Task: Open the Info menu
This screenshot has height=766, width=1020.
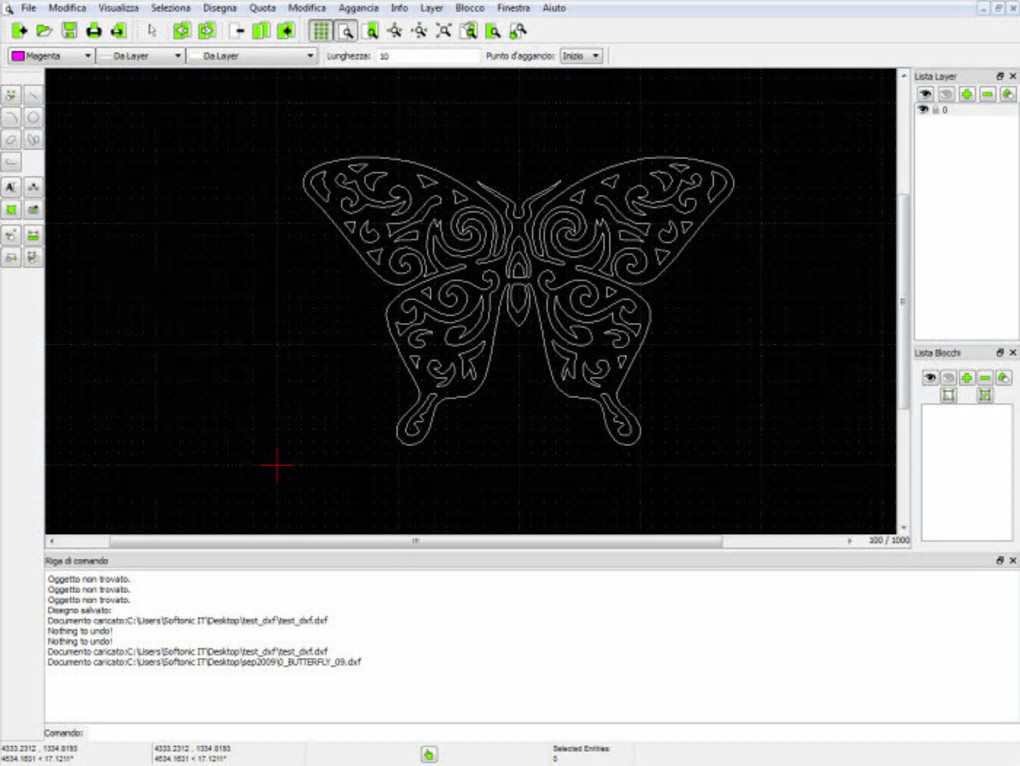Action: pyautogui.click(x=399, y=8)
